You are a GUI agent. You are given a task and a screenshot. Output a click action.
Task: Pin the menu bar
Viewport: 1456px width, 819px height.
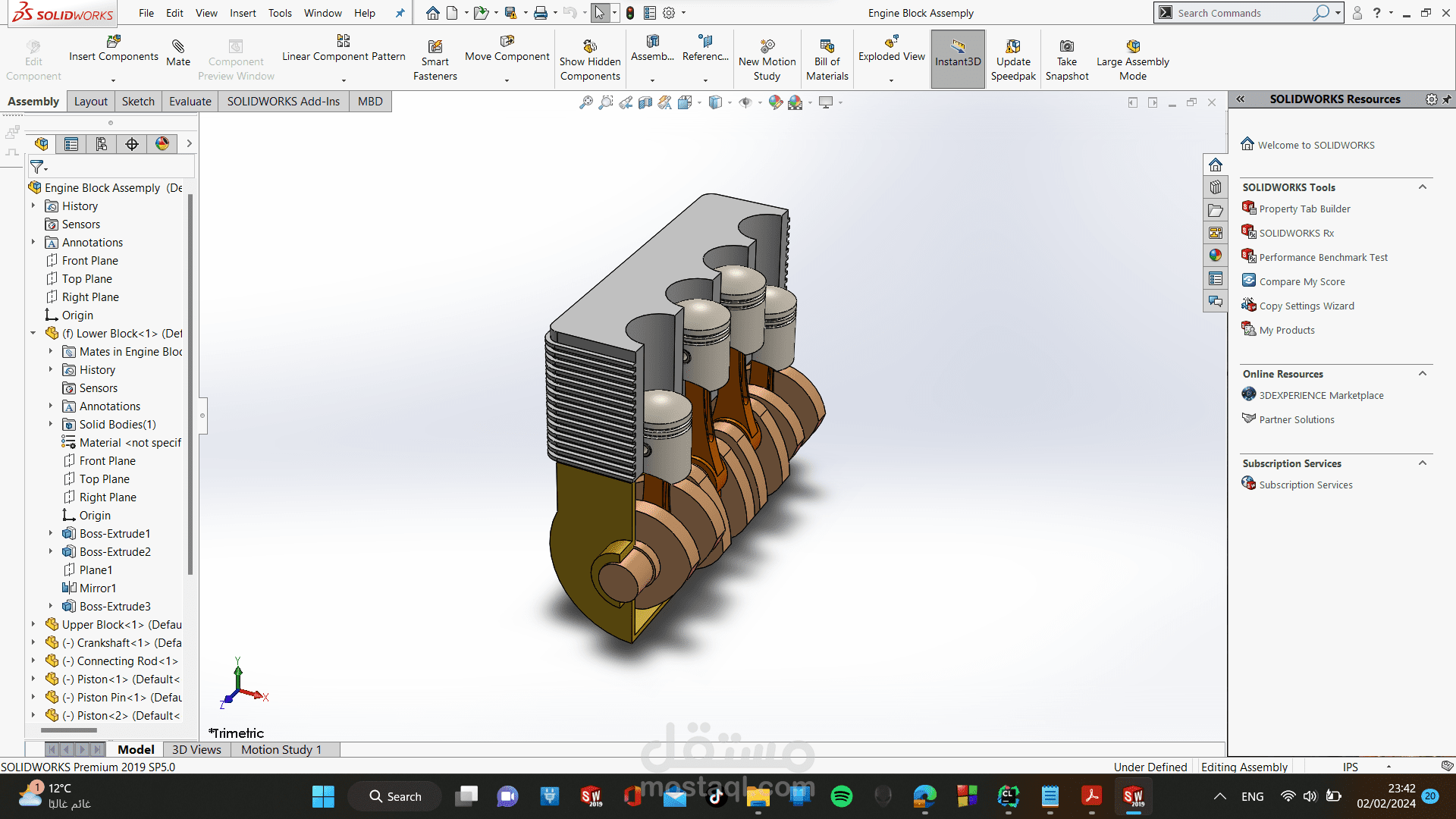coord(400,13)
